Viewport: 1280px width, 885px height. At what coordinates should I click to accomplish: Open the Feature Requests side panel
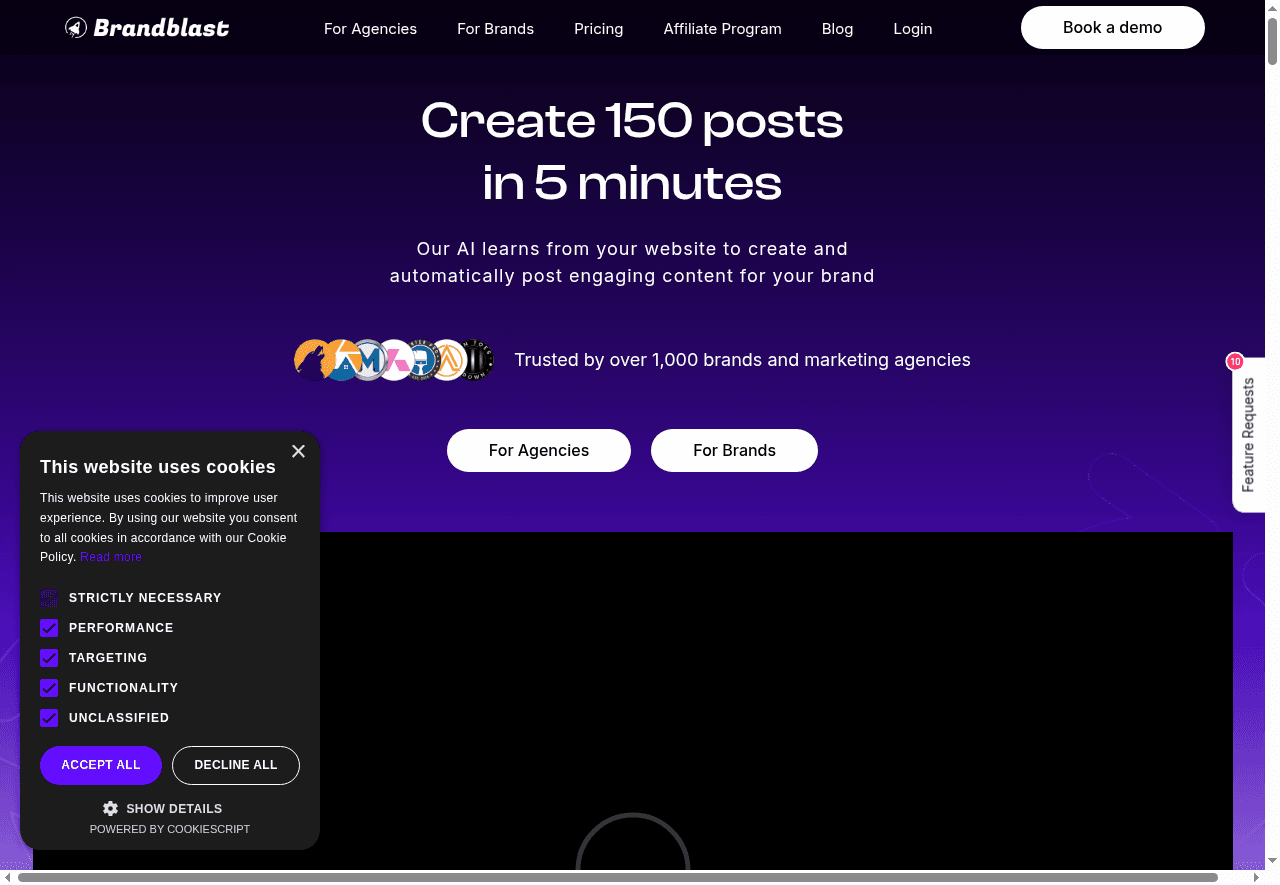coord(1248,434)
